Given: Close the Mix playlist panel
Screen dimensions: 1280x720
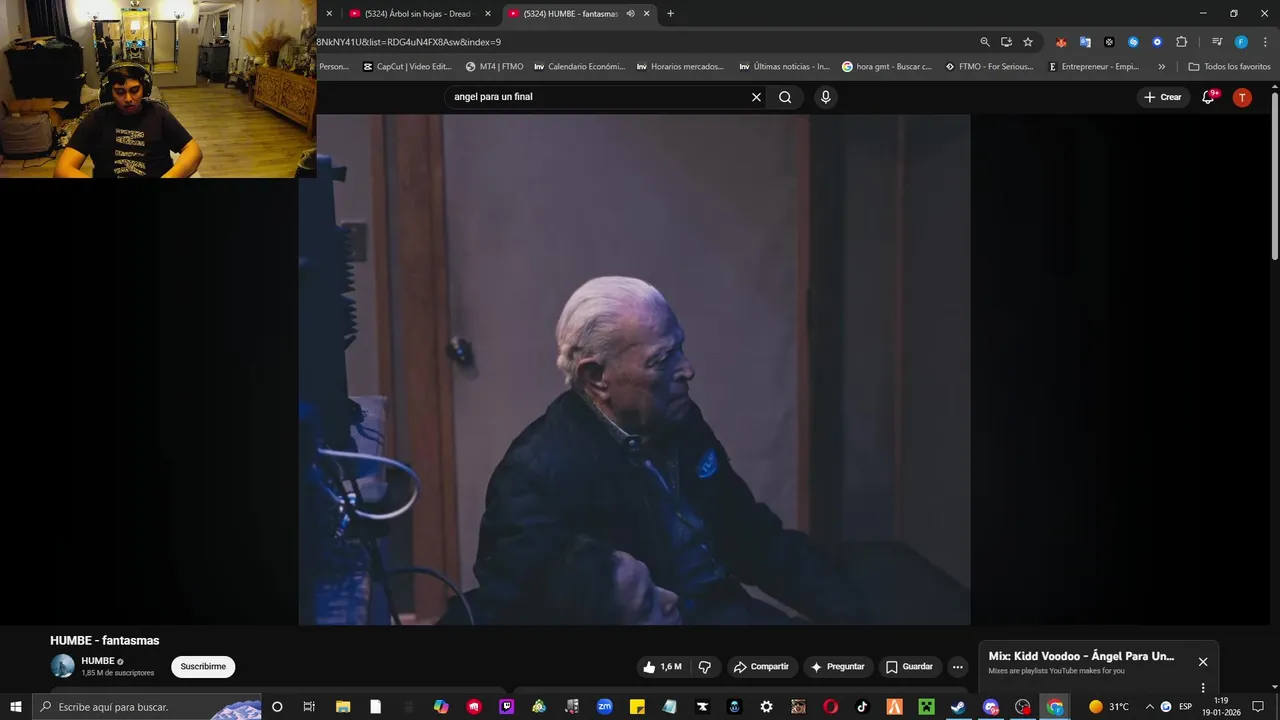Looking at the screenshot, I should click(1203, 662).
